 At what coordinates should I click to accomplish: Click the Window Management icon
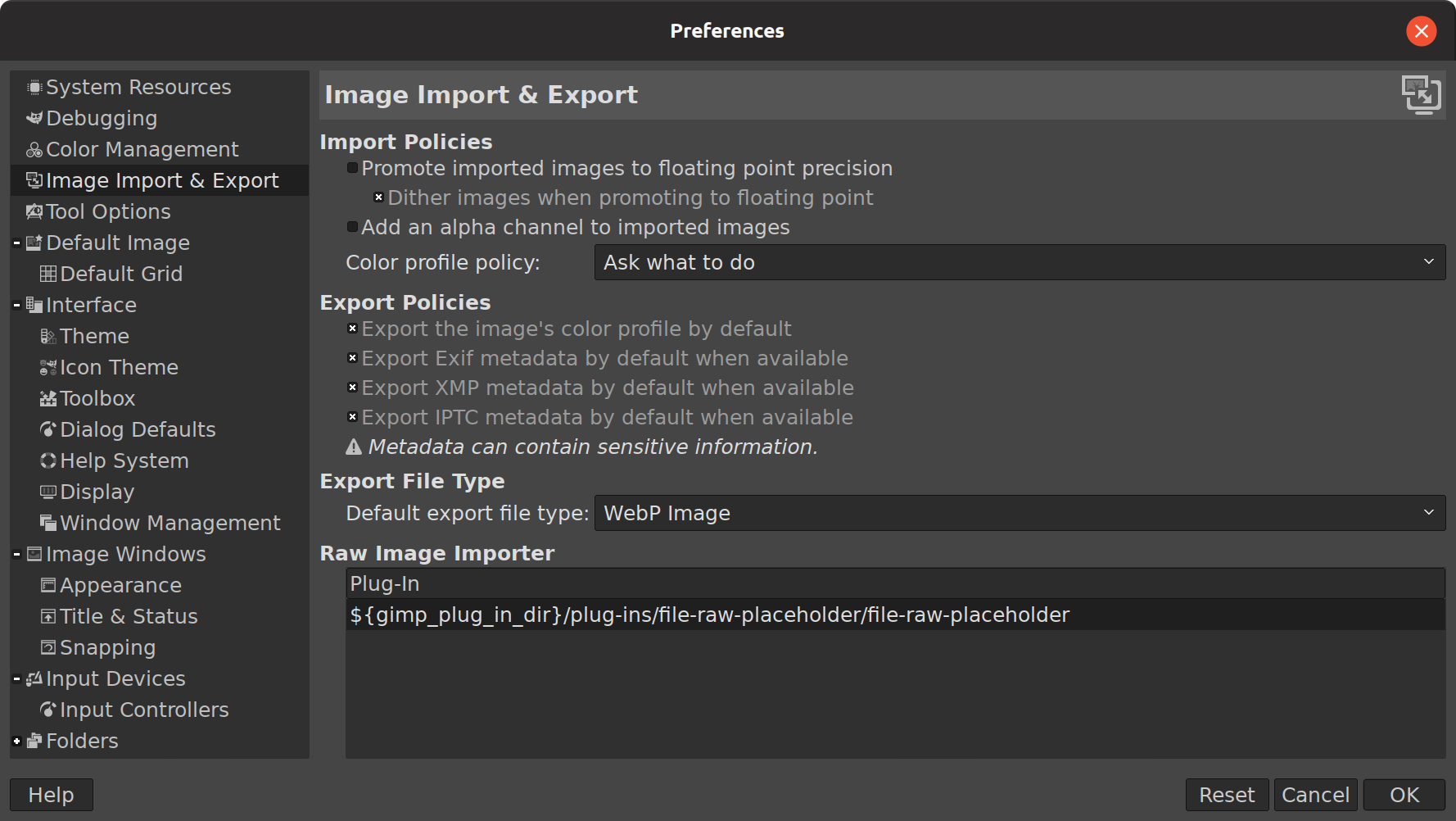[x=48, y=523]
